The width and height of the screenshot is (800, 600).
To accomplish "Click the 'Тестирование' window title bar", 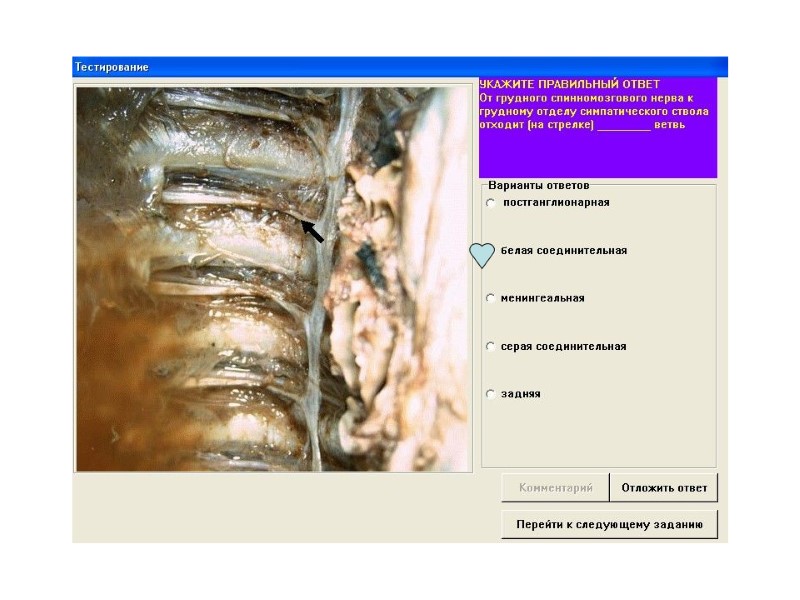I will pyautogui.click(x=400, y=67).
